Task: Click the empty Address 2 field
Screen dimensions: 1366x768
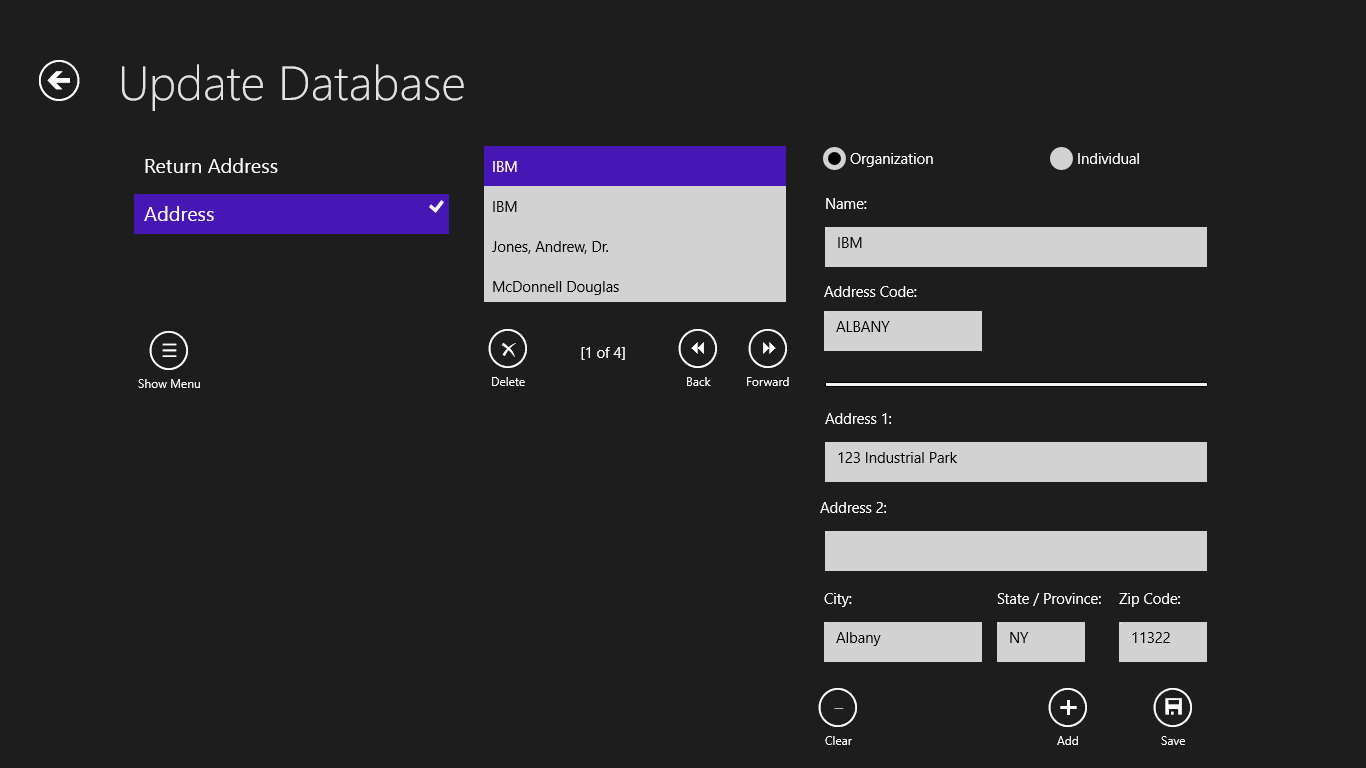Action: coord(1015,550)
